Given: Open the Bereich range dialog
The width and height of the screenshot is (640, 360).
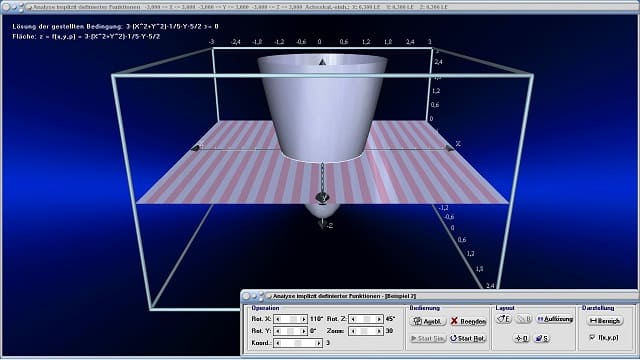Looking at the screenshot, I should [x=605, y=321].
